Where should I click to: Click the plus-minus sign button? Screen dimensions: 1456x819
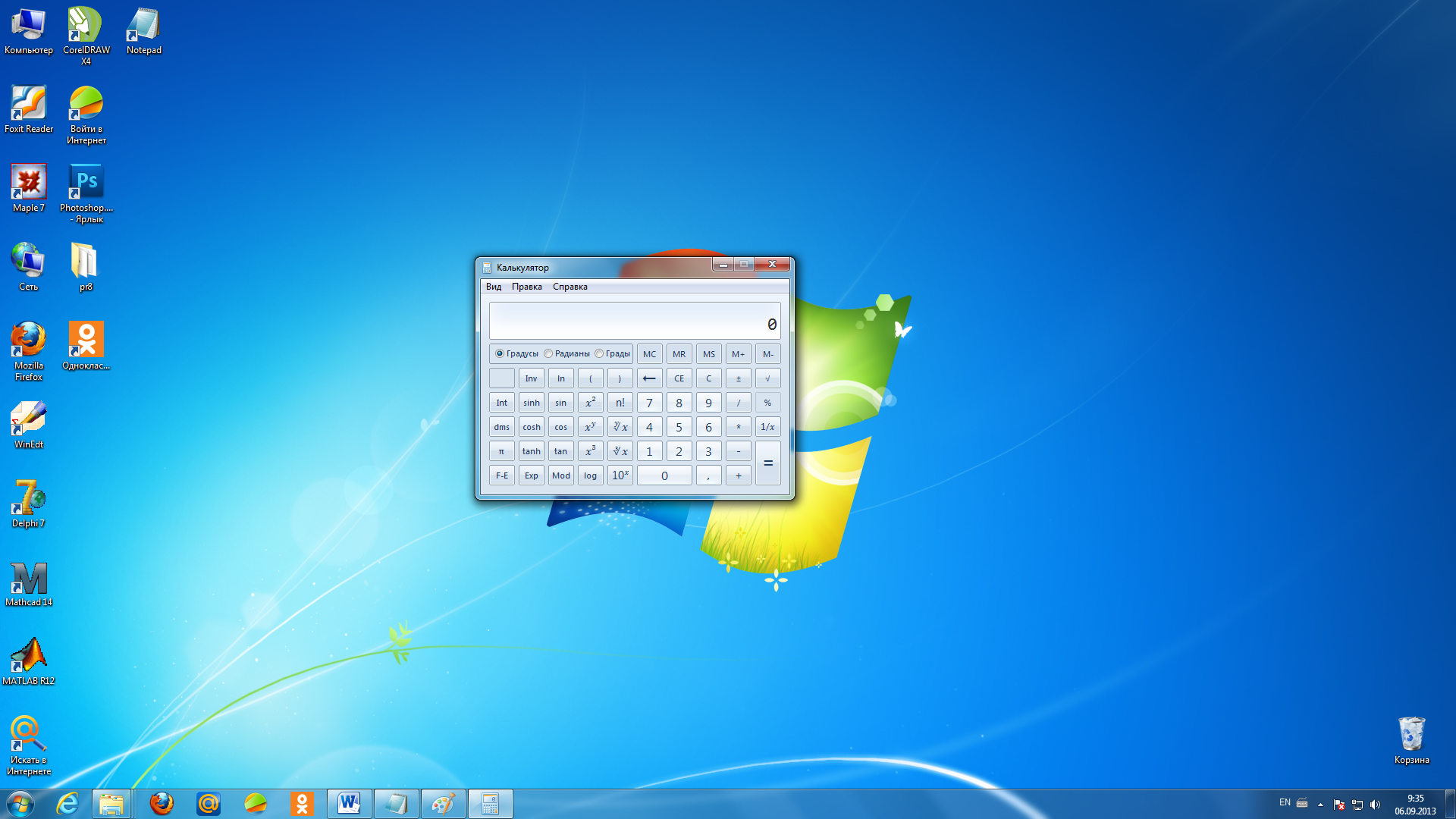[x=738, y=378]
